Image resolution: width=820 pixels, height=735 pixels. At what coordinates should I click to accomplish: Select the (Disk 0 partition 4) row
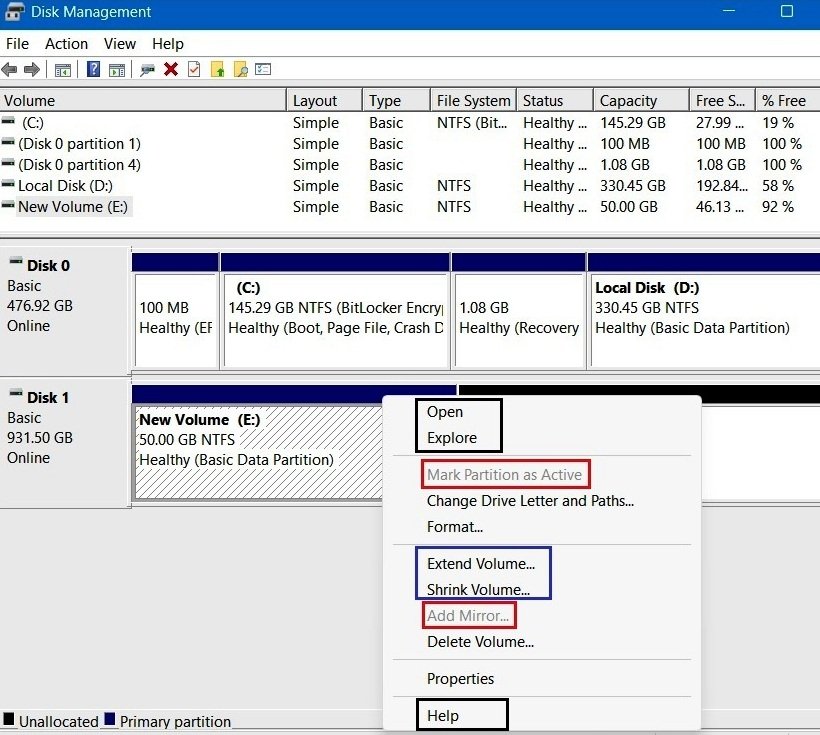408,165
